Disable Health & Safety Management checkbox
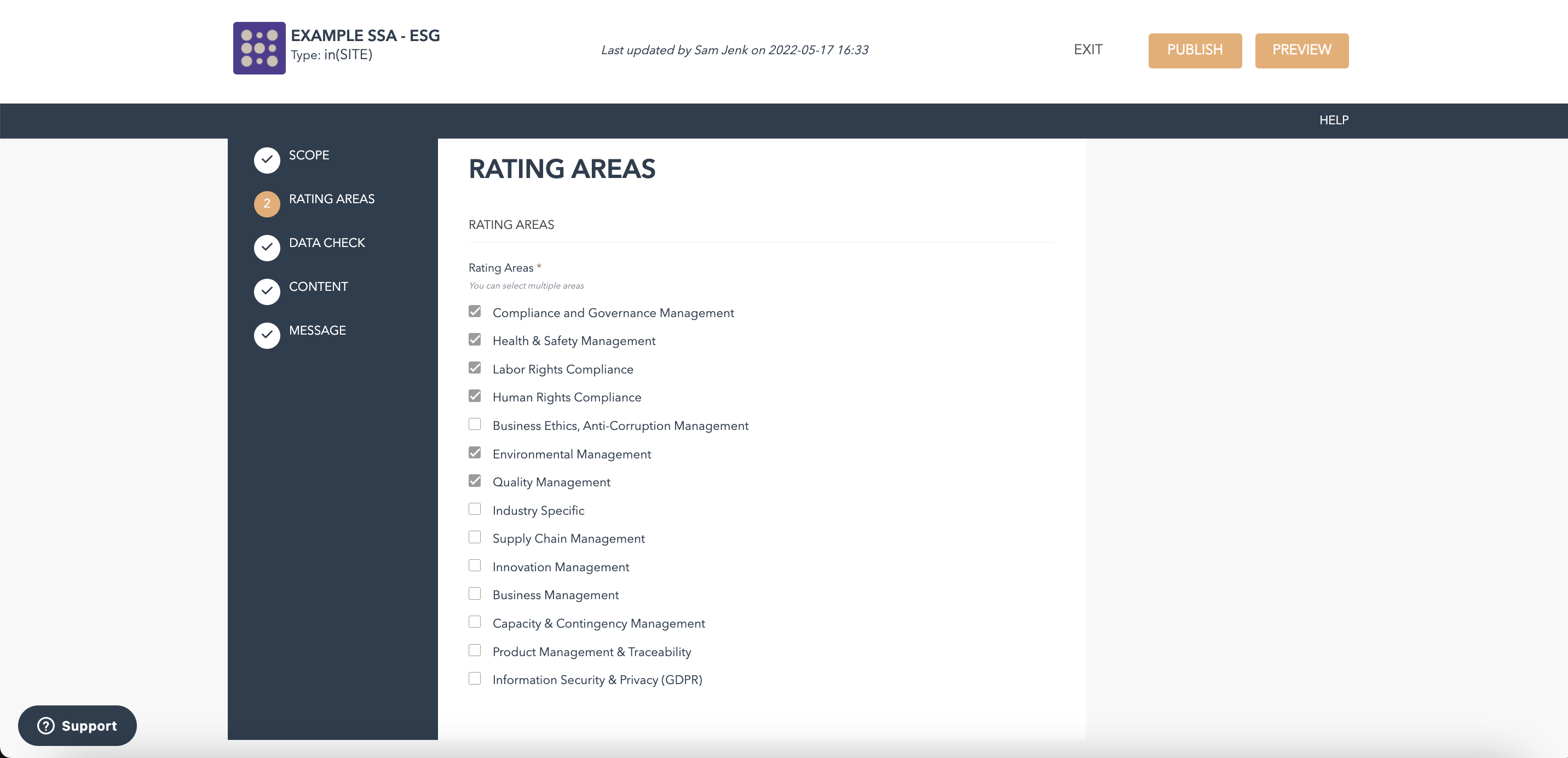 475,340
